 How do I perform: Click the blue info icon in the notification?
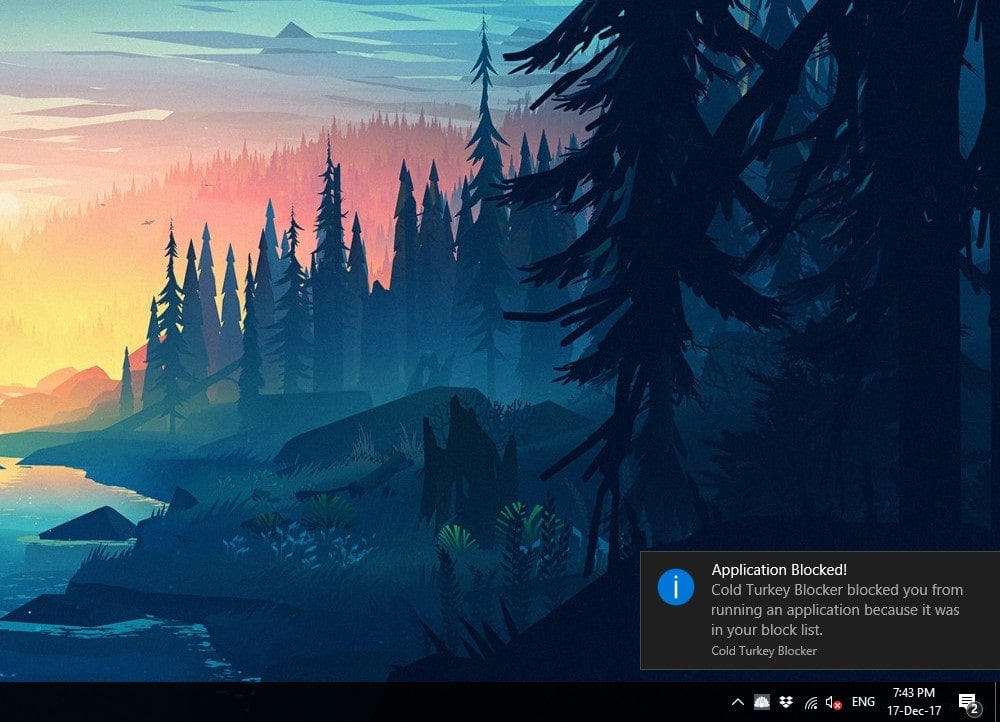point(676,587)
